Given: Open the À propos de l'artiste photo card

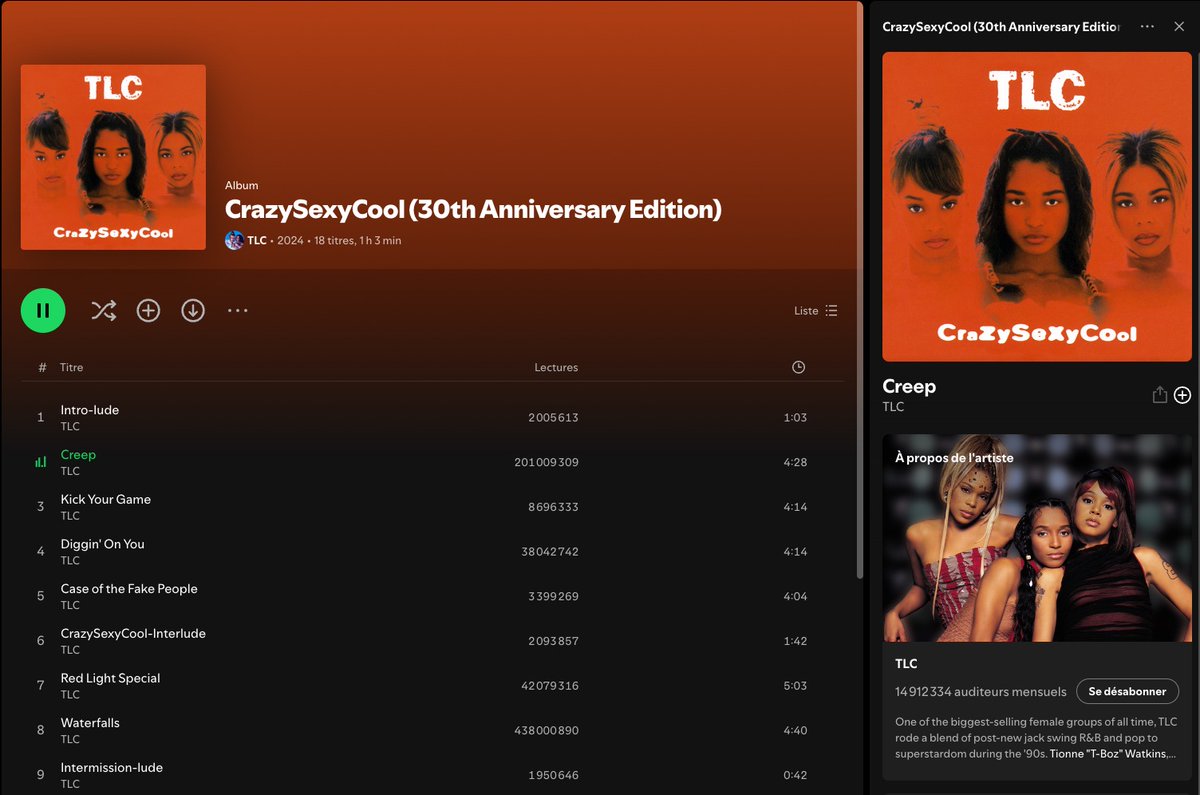Looking at the screenshot, I should tap(1037, 538).
